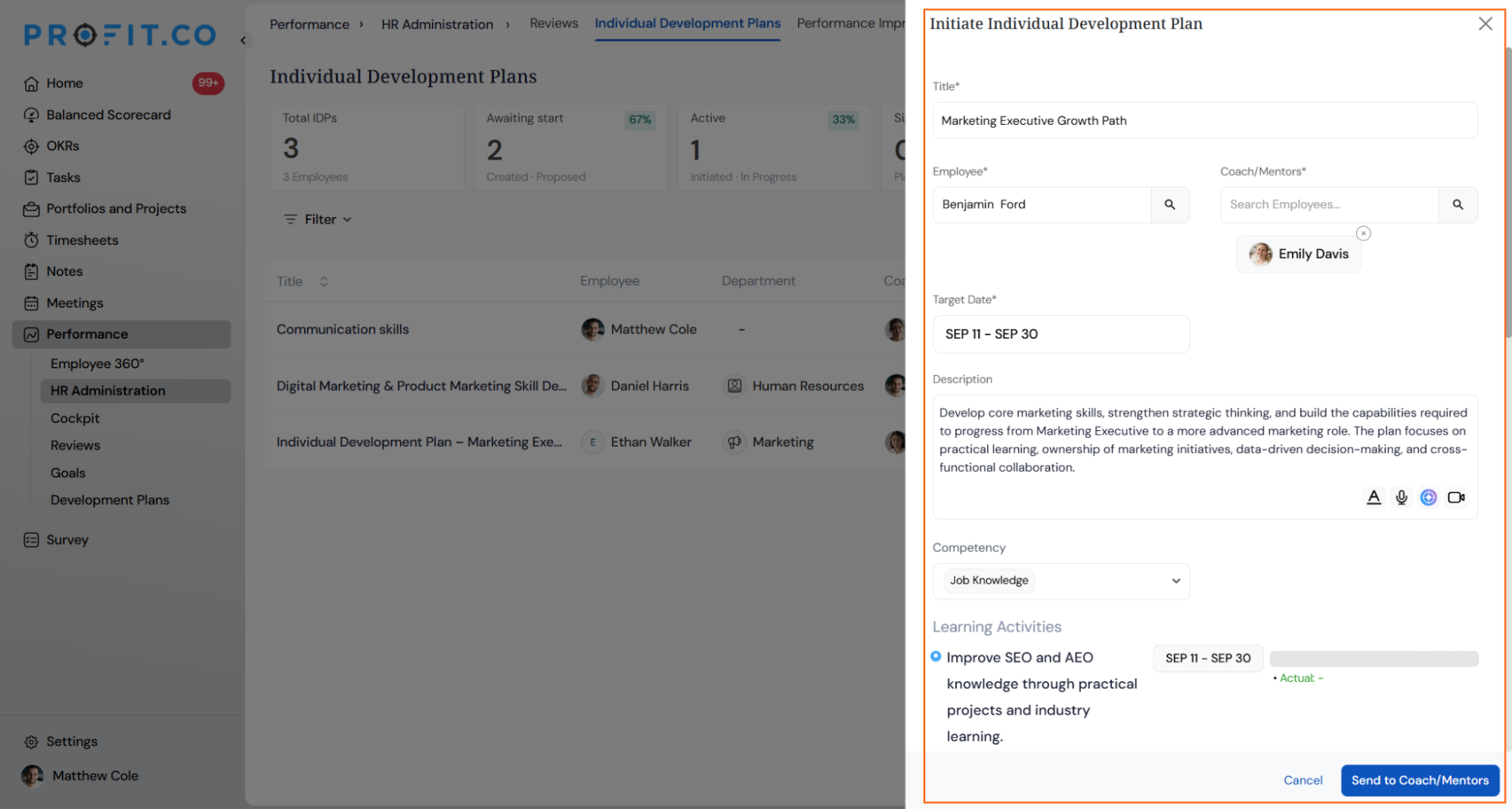Open HR Administration submenu item
Screen dimensions: 1512x809
[x=135, y=391]
